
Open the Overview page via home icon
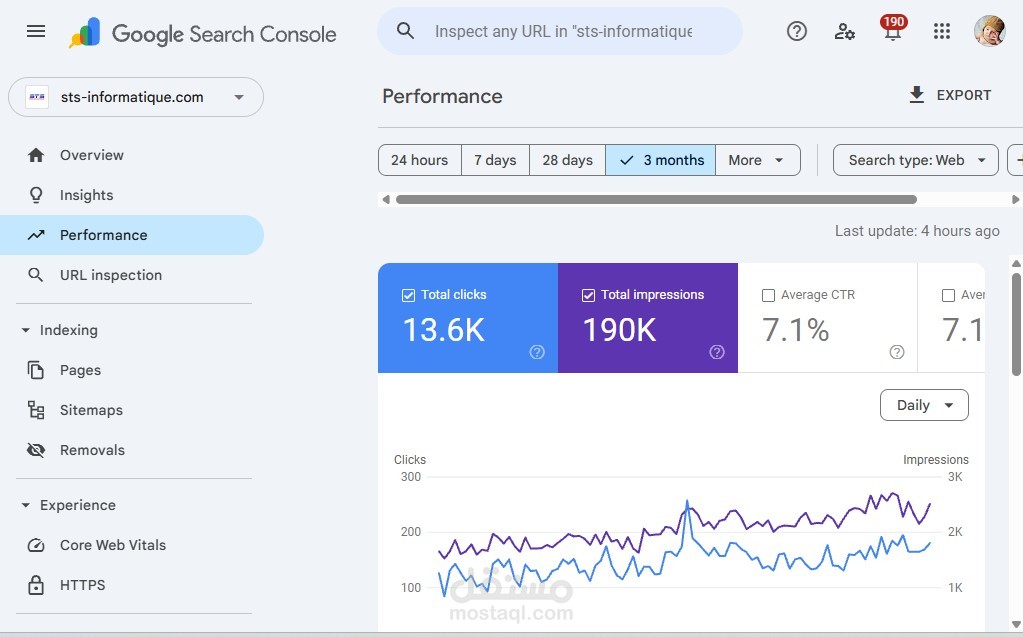36,155
